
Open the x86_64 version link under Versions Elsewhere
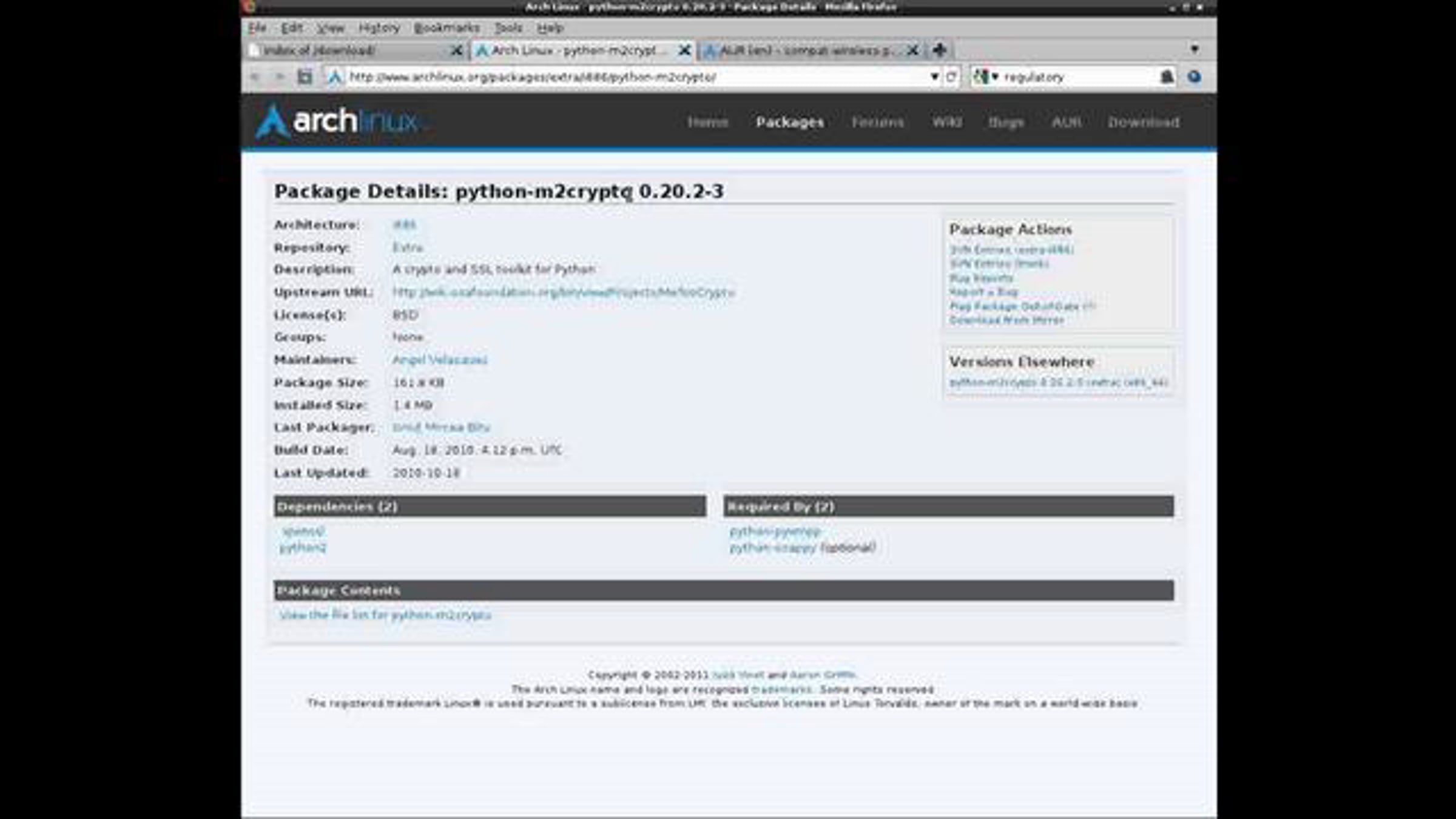click(x=1059, y=383)
